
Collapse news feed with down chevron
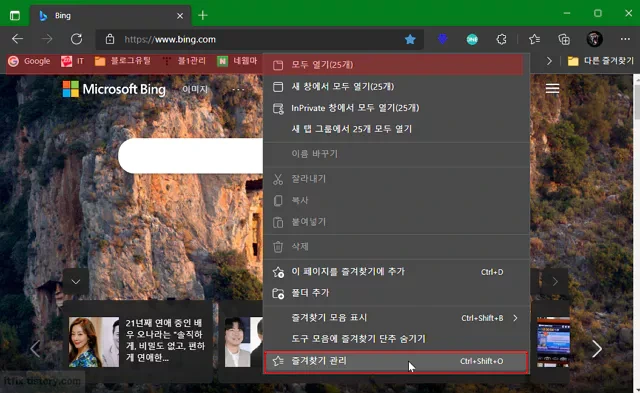coord(76,282)
